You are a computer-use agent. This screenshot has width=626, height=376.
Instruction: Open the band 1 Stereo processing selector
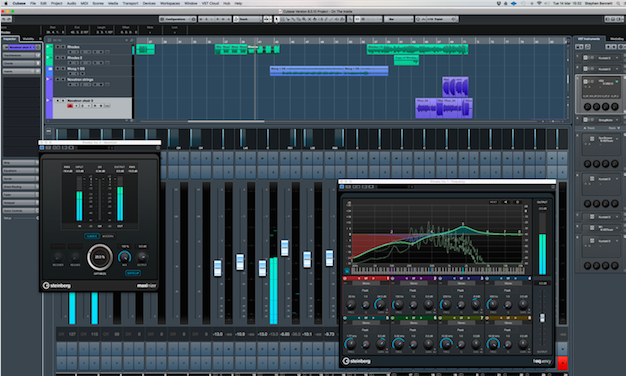click(x=366, y=283)
